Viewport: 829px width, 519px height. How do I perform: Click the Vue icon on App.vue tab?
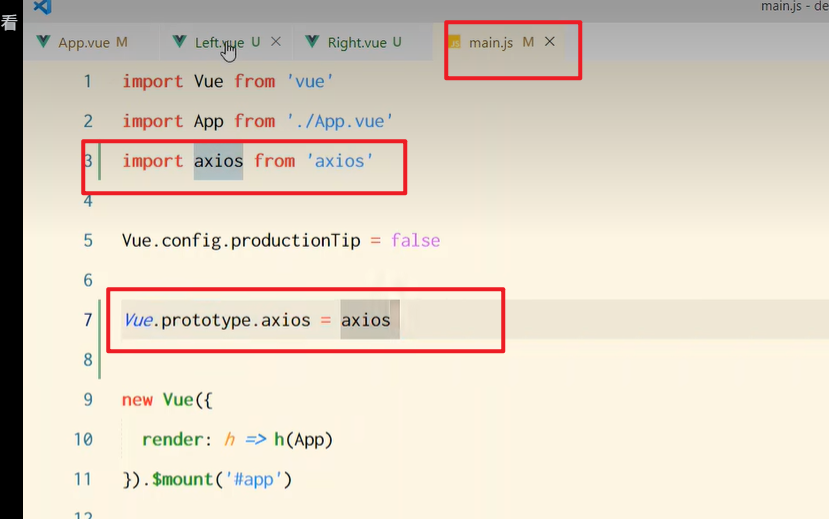pyautogui.click(x=43, y=42)
